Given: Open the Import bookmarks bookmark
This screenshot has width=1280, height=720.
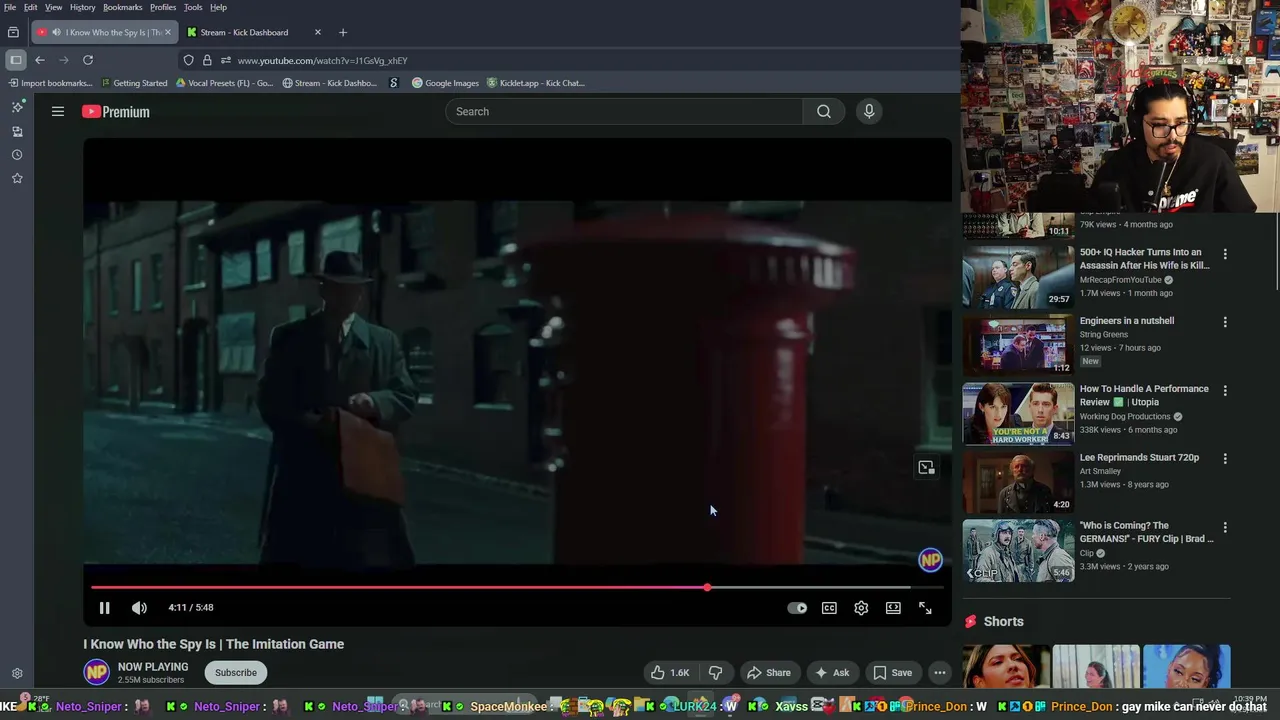Looking at the screenshot, I should pyautogui.click(x=50, y=83).
